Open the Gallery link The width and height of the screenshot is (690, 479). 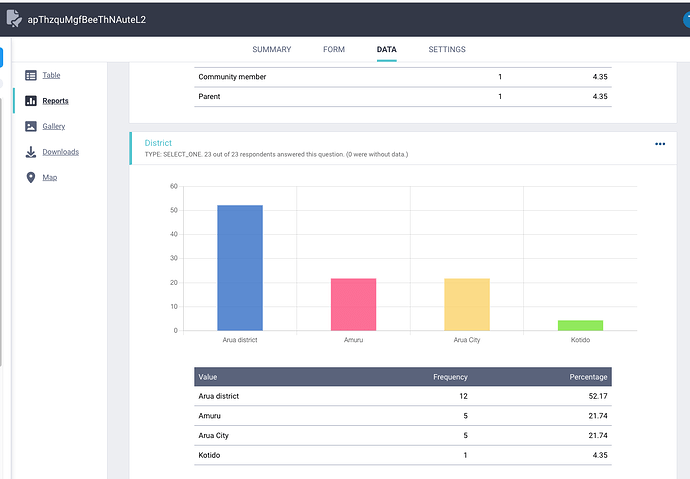[x=54, y=126]
